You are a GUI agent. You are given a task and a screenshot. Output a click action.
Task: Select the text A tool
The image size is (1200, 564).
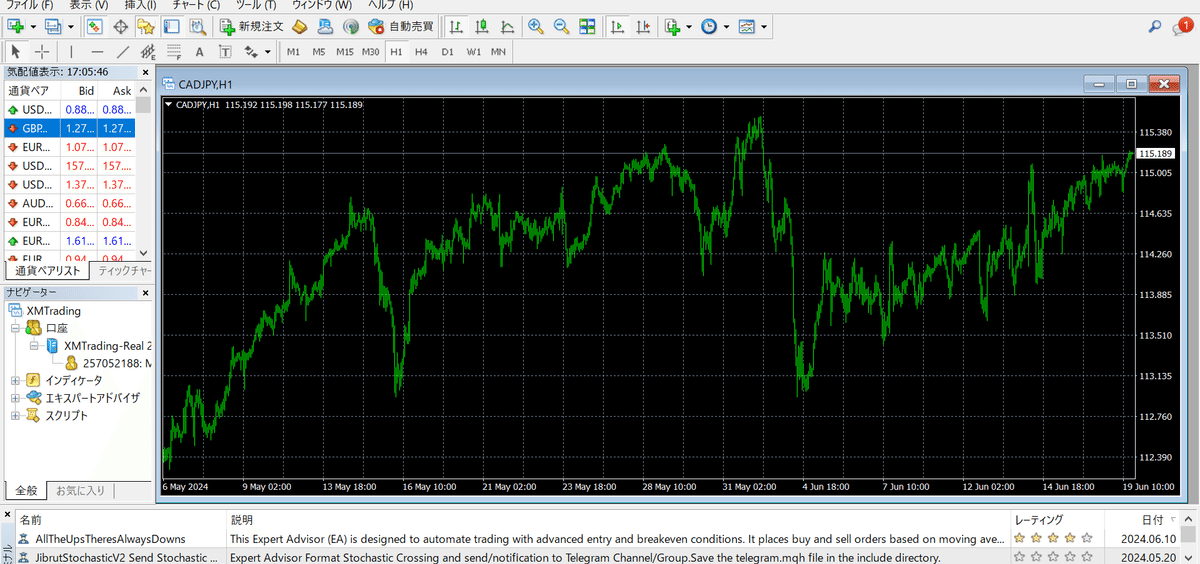tap(199, 51)
